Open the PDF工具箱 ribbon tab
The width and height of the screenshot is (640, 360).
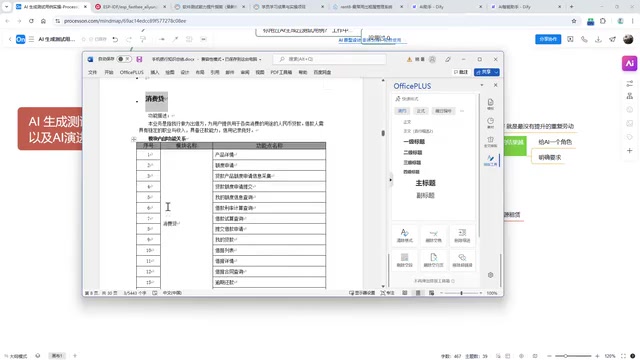point(281,72)
